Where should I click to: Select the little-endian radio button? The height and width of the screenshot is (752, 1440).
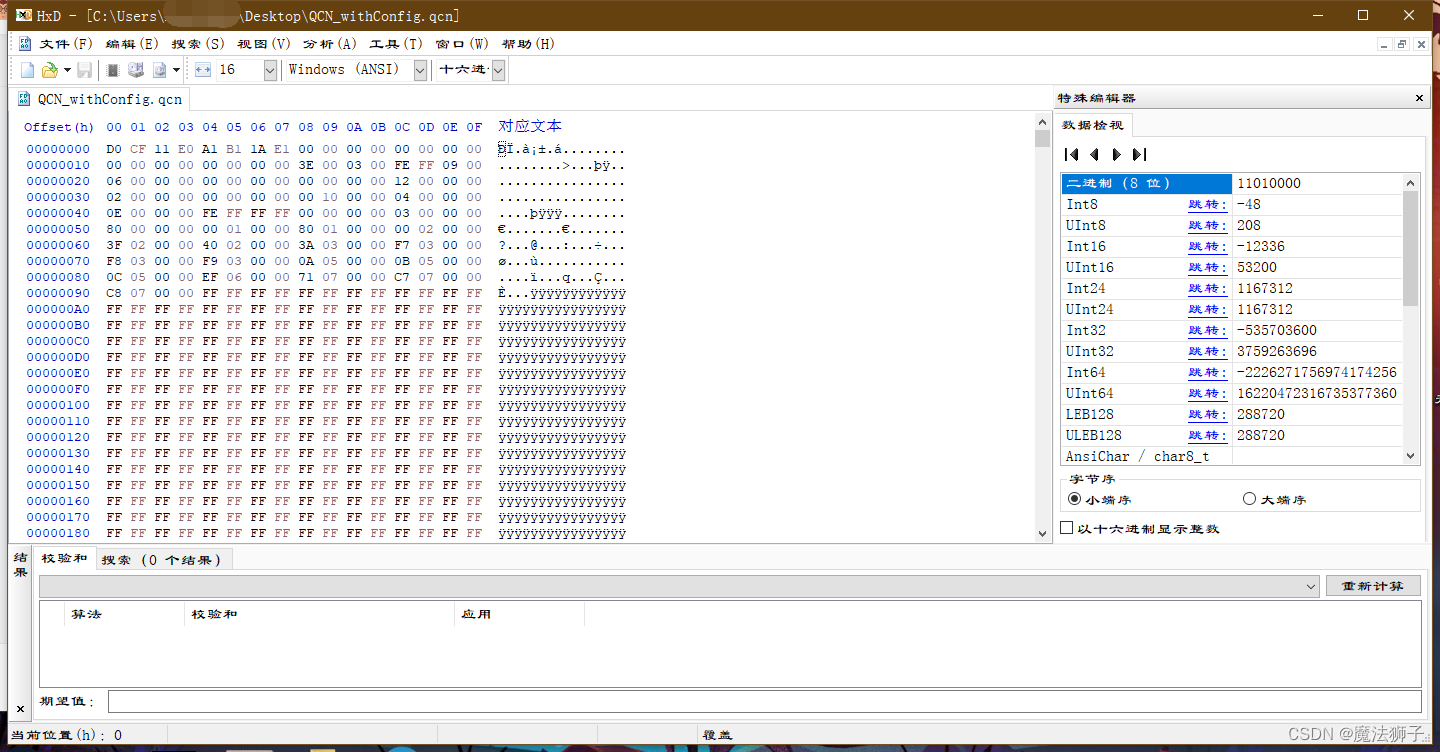(1075, 499)
